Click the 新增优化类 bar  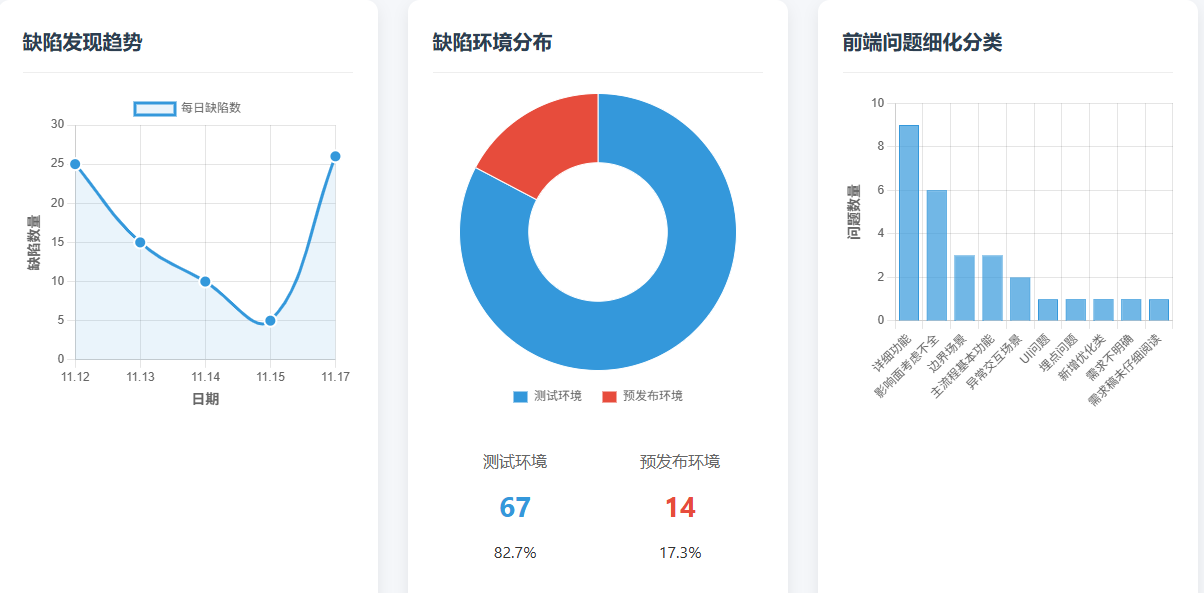1103,310
